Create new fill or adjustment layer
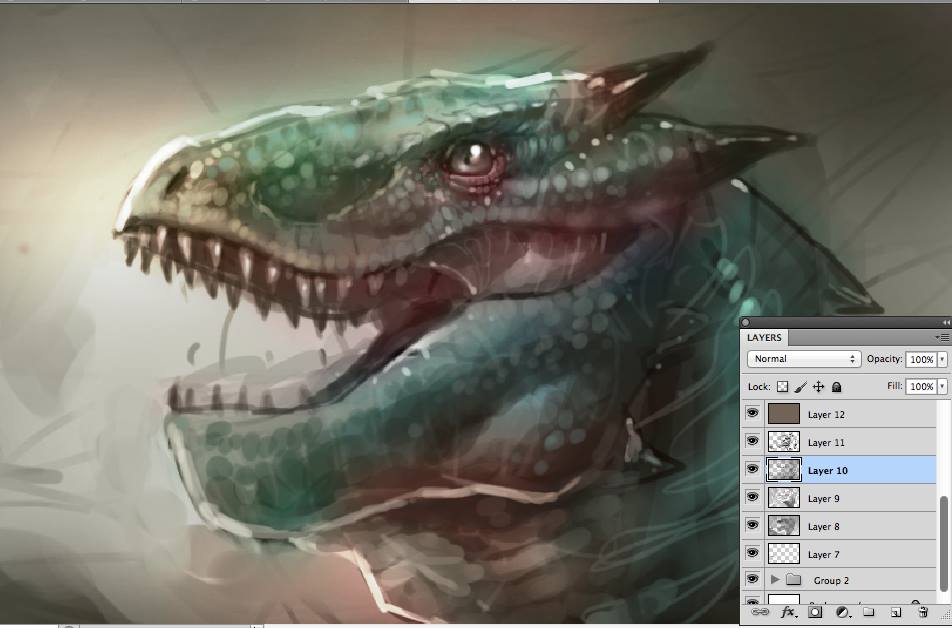Screen dimensions: 952x628 tap(843, 612)
